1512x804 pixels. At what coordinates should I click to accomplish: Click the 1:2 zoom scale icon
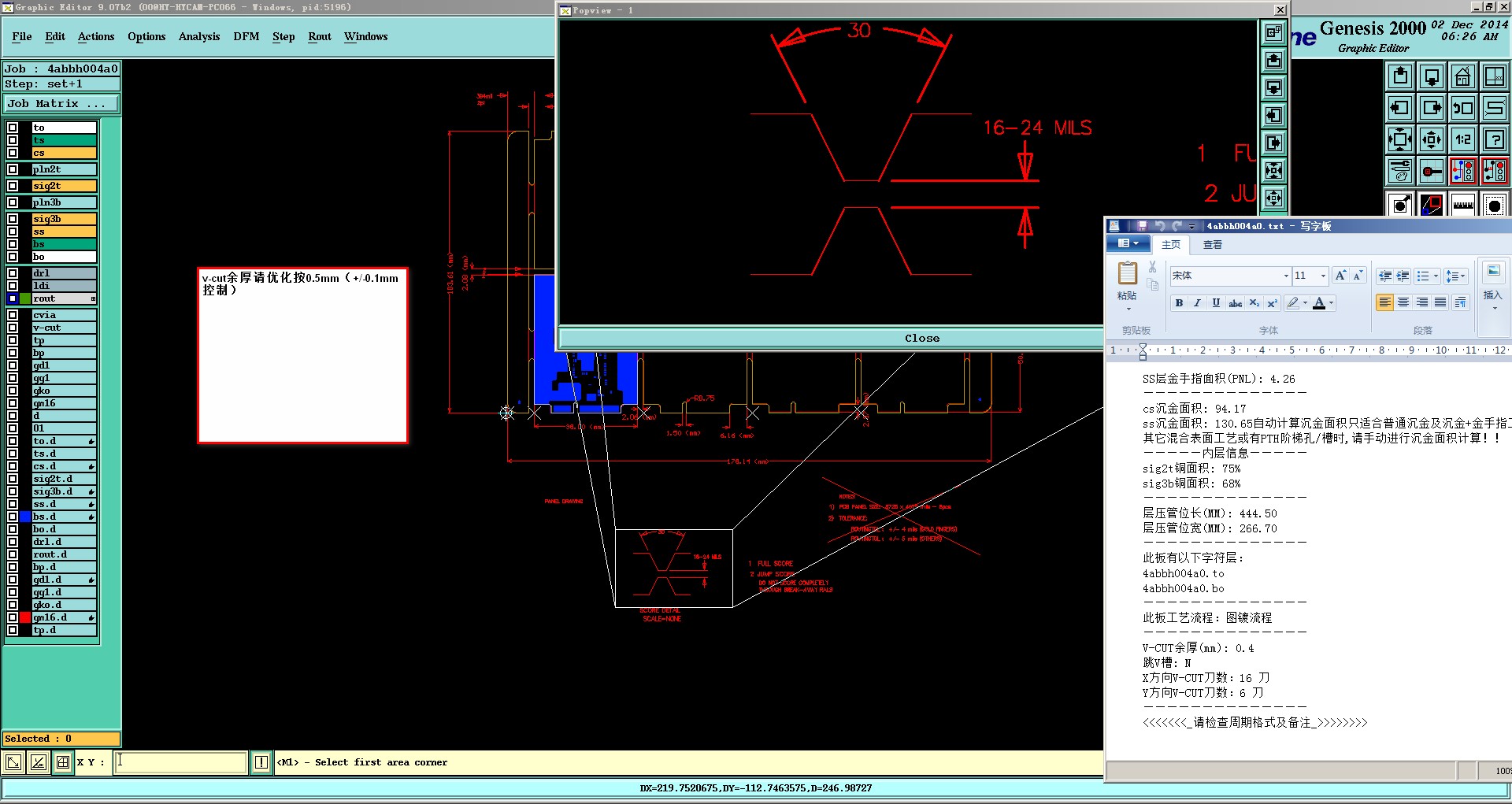click(1463, 139)
